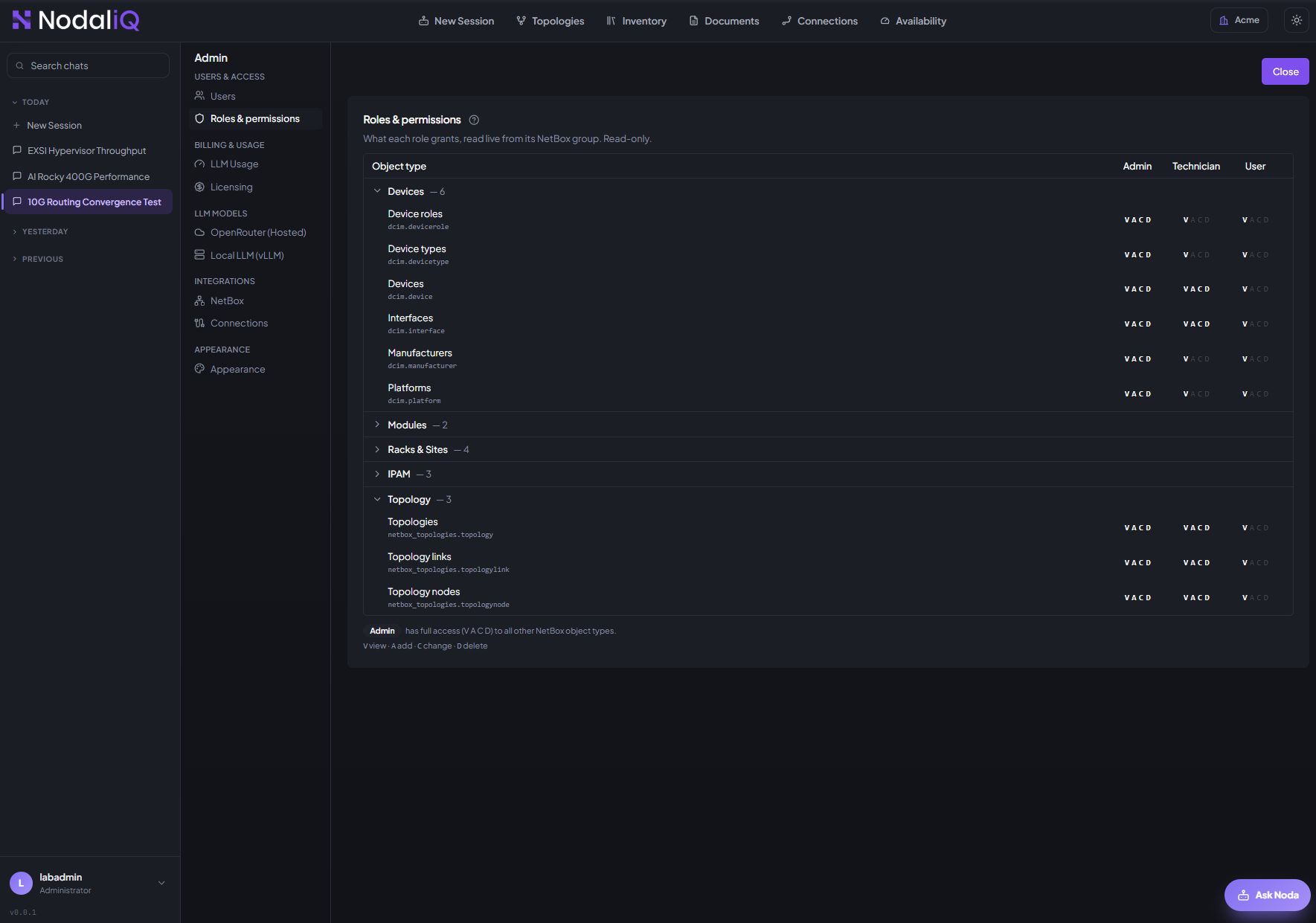Screen dimensions: 1316x923
Task: Click the chat icon for 10G Routing Convergence Test
Action: pos(17,202)
